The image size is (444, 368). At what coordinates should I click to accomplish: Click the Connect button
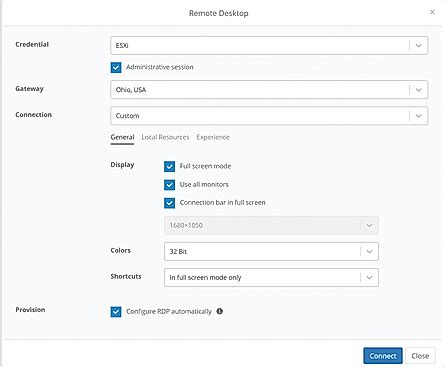[x=383, y=356]
